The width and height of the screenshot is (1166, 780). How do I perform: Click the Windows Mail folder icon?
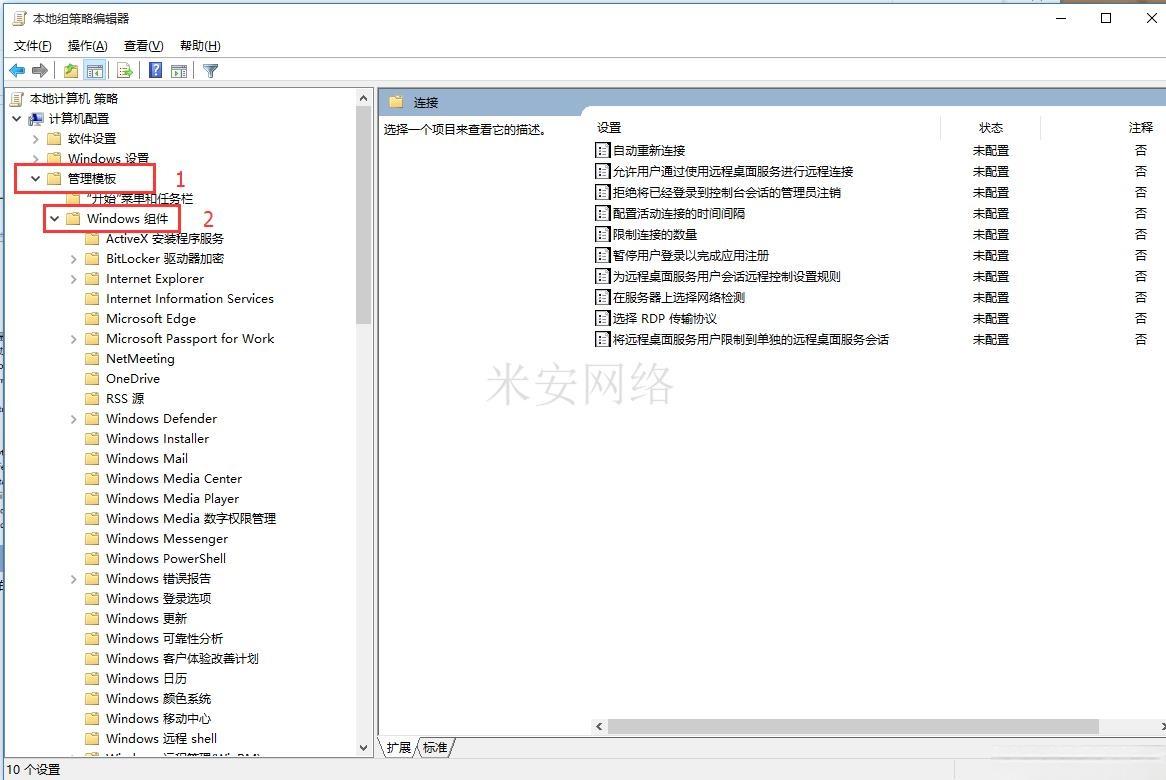pyautogui.click(x=92, y=459)
